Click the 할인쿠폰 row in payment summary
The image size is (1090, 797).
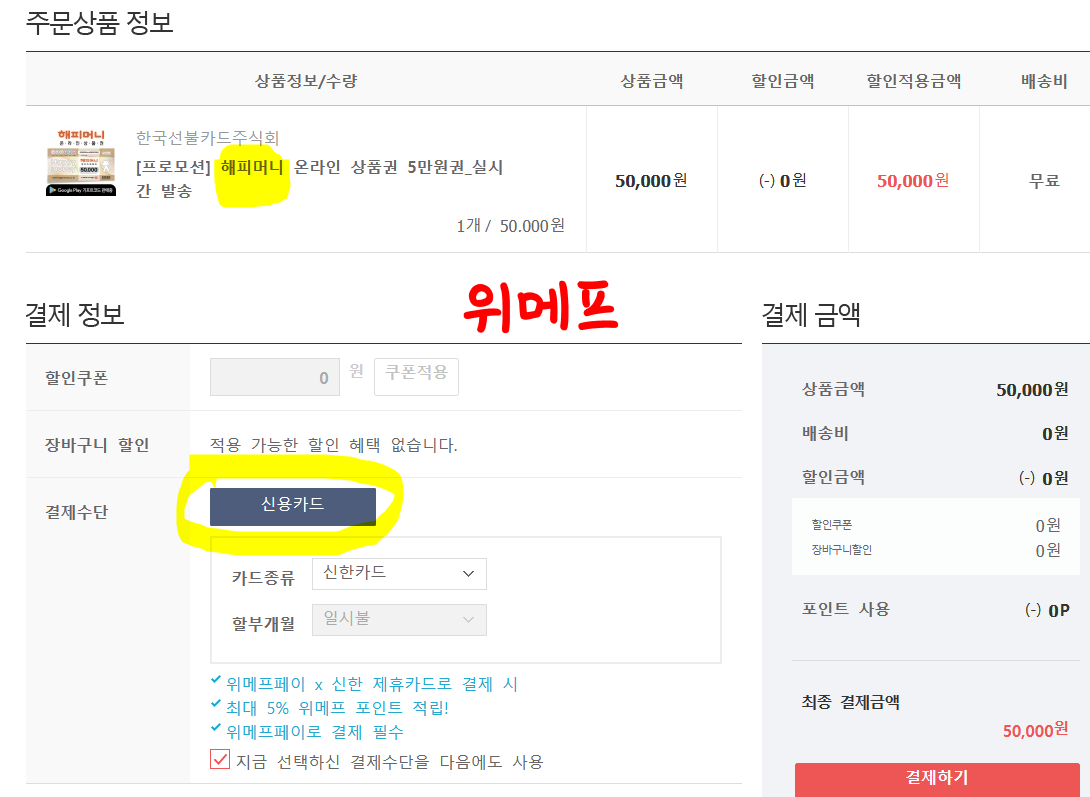point(936,525)
